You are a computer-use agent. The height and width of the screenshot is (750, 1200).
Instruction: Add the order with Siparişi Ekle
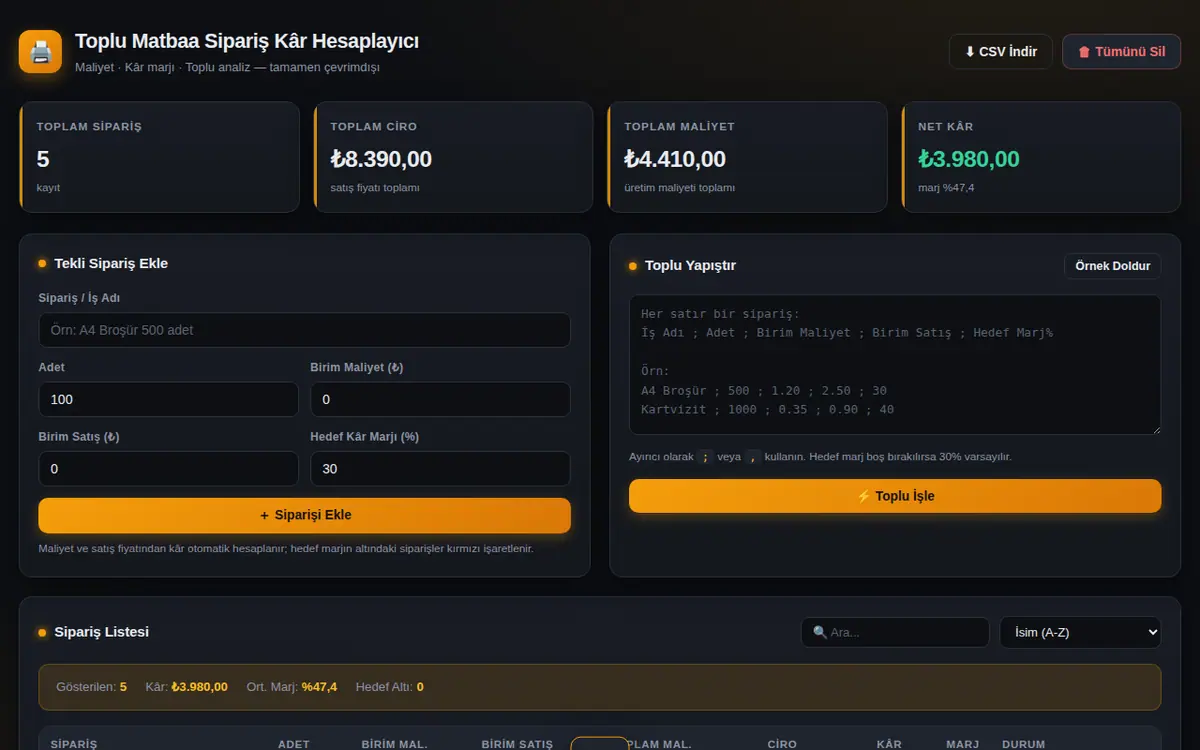pos(305,515)
